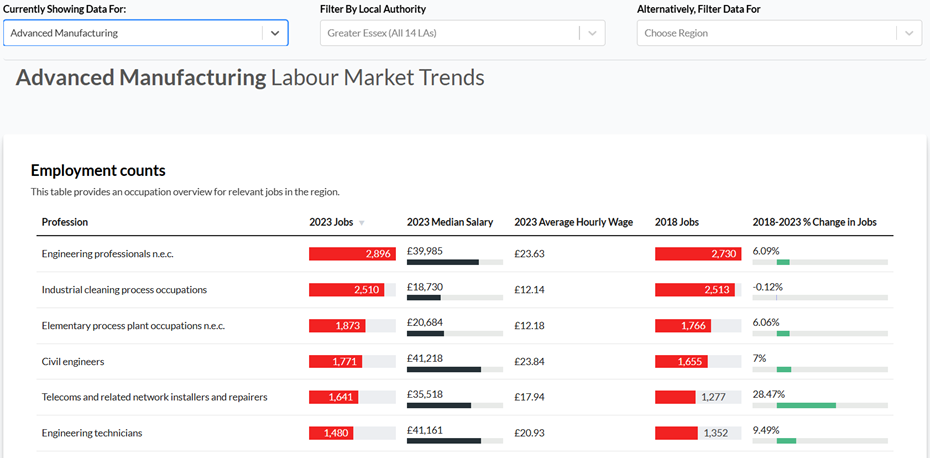
Task: Click the Engineering technicians profession row
Action: tap(92, 433)
